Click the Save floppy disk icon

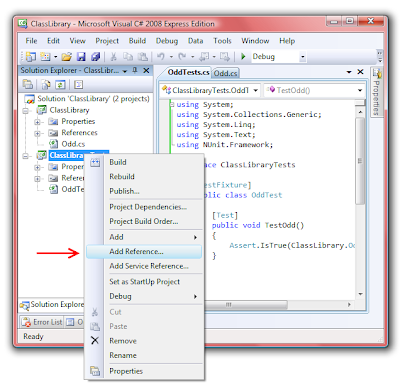coord(81,57)
